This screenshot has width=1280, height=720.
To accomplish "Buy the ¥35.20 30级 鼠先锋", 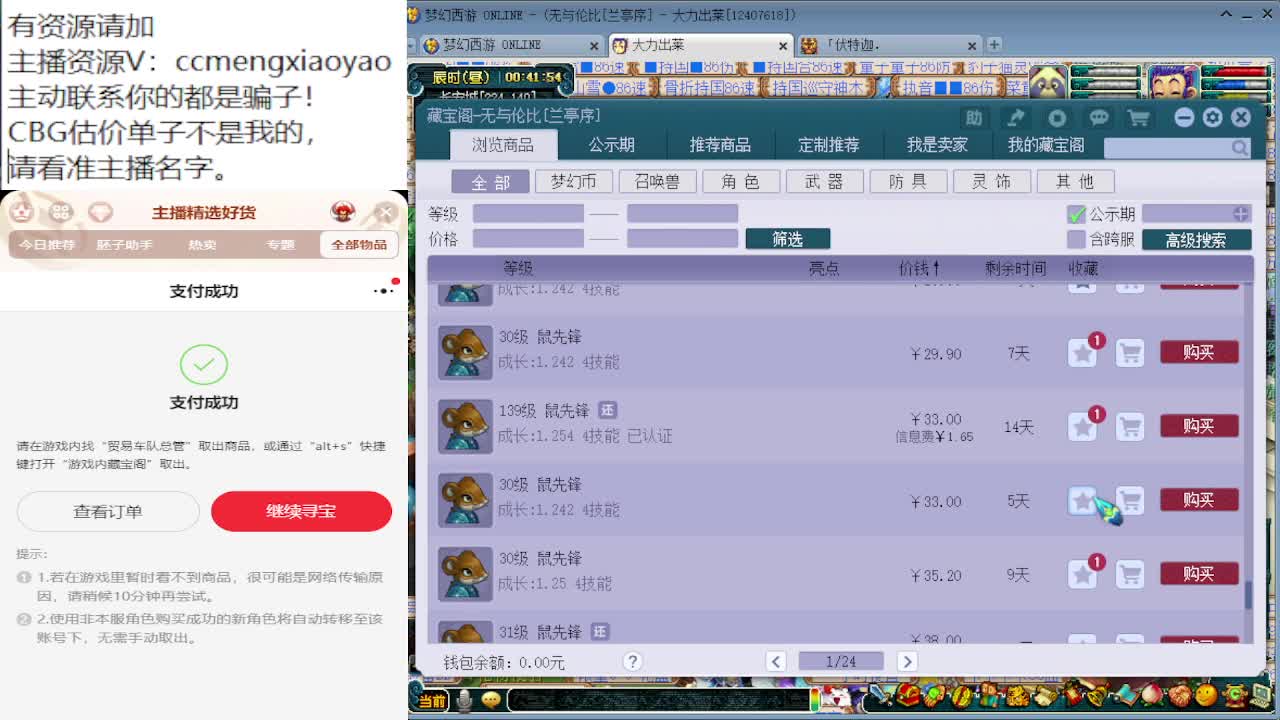I will (1199, 574).
